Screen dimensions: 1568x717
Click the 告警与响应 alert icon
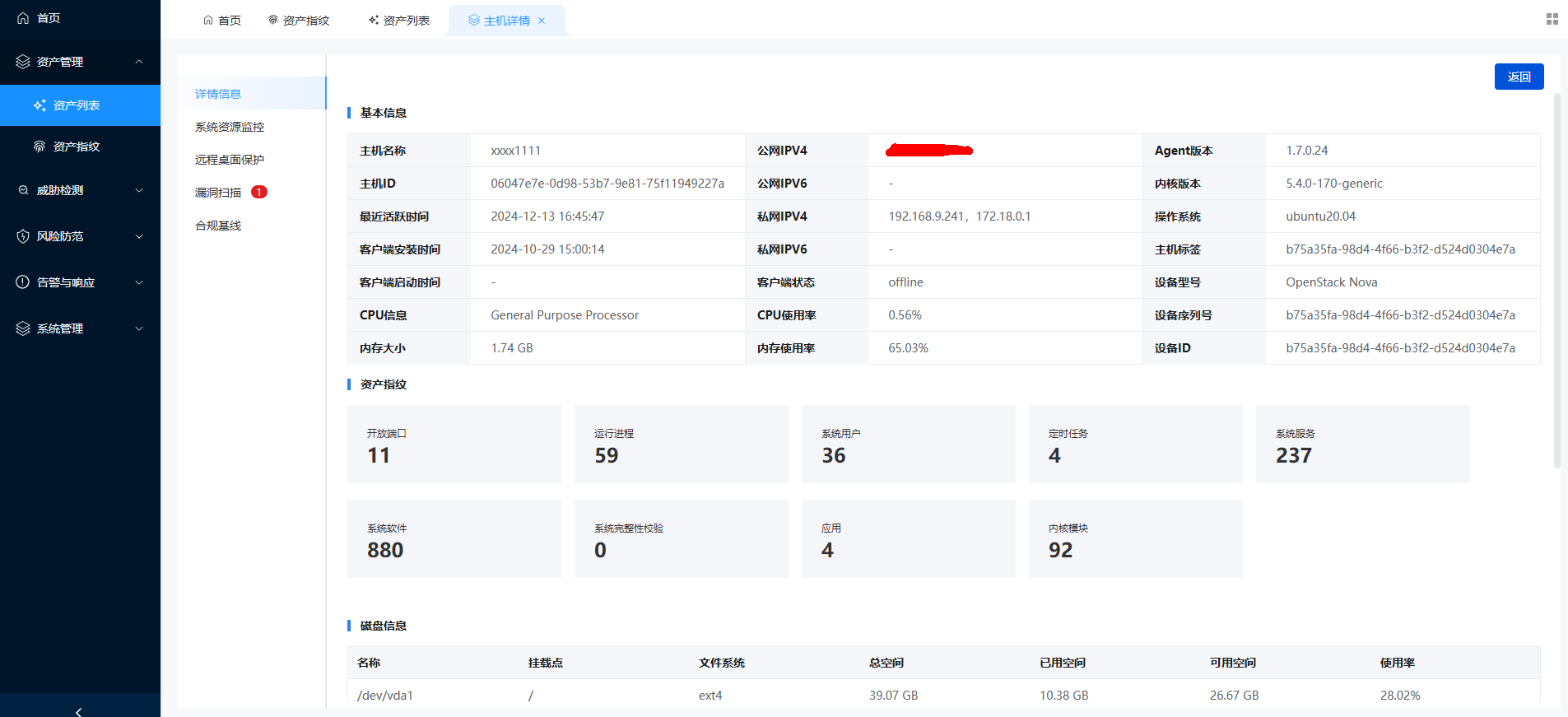pos(23,282)
